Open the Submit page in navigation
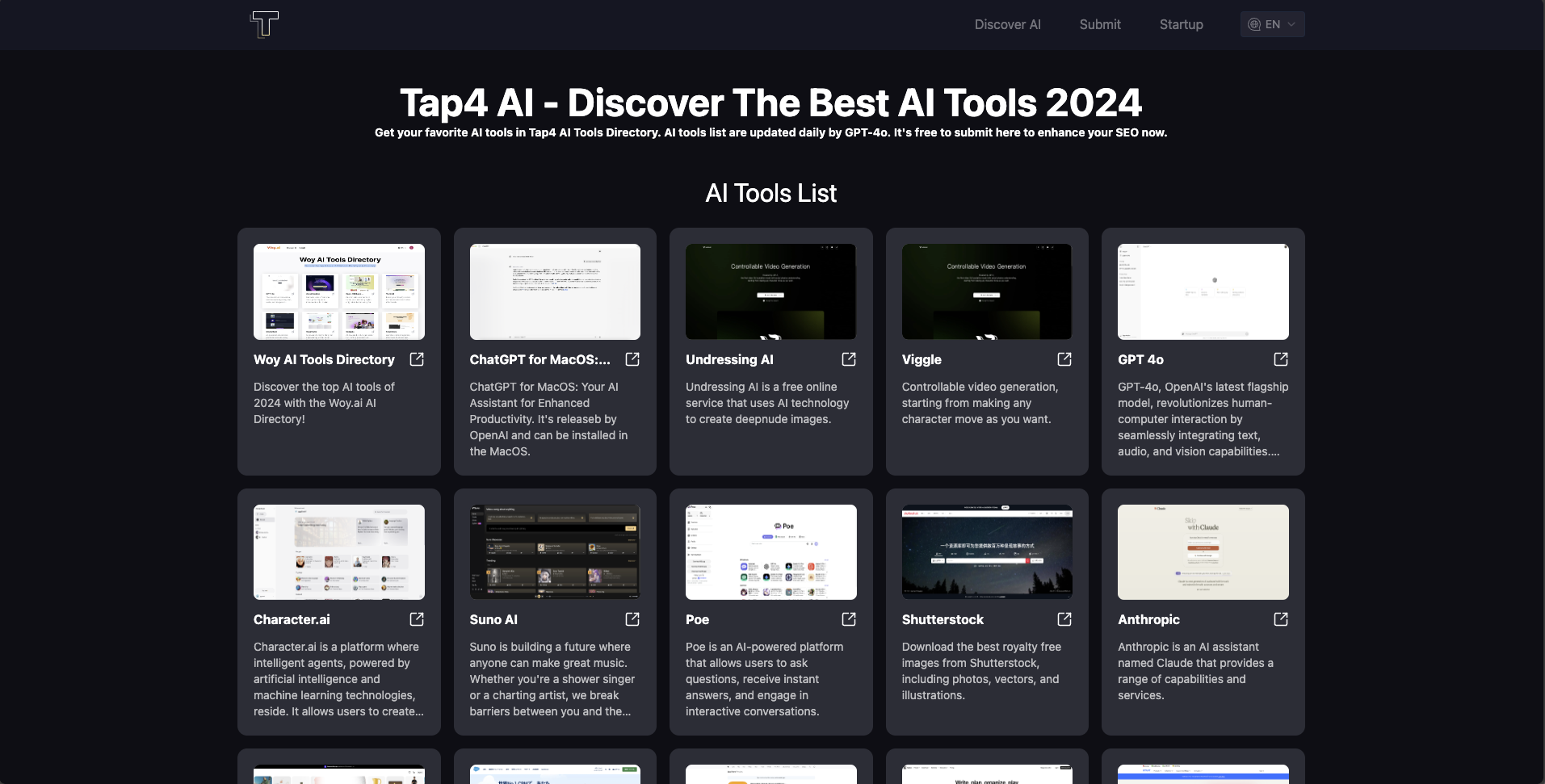This screenshot has width=1545, height=784. 1100,24
